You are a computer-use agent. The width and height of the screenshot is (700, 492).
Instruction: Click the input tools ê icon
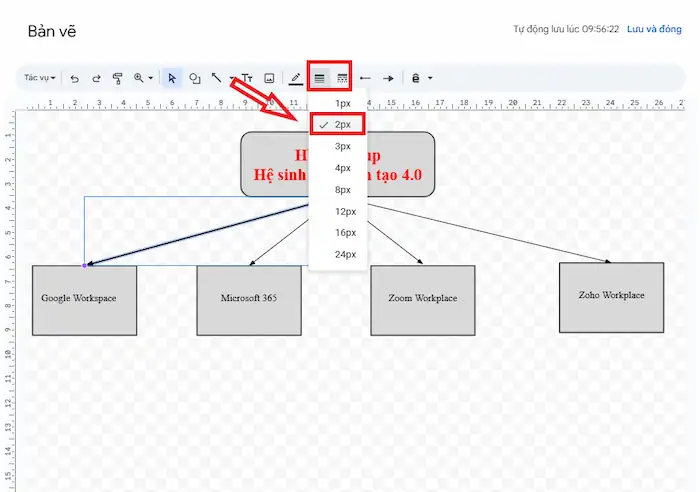pos(416,78)
